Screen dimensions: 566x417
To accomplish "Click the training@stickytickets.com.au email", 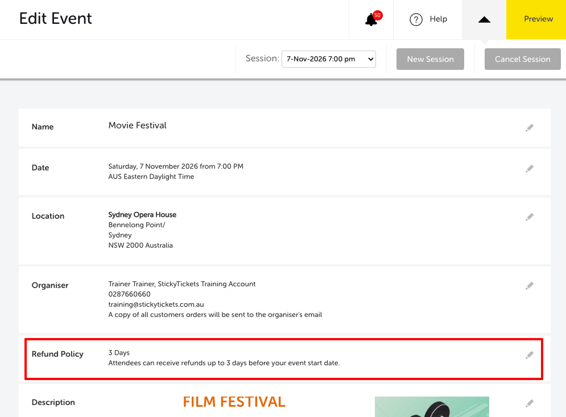I will 156,304.
